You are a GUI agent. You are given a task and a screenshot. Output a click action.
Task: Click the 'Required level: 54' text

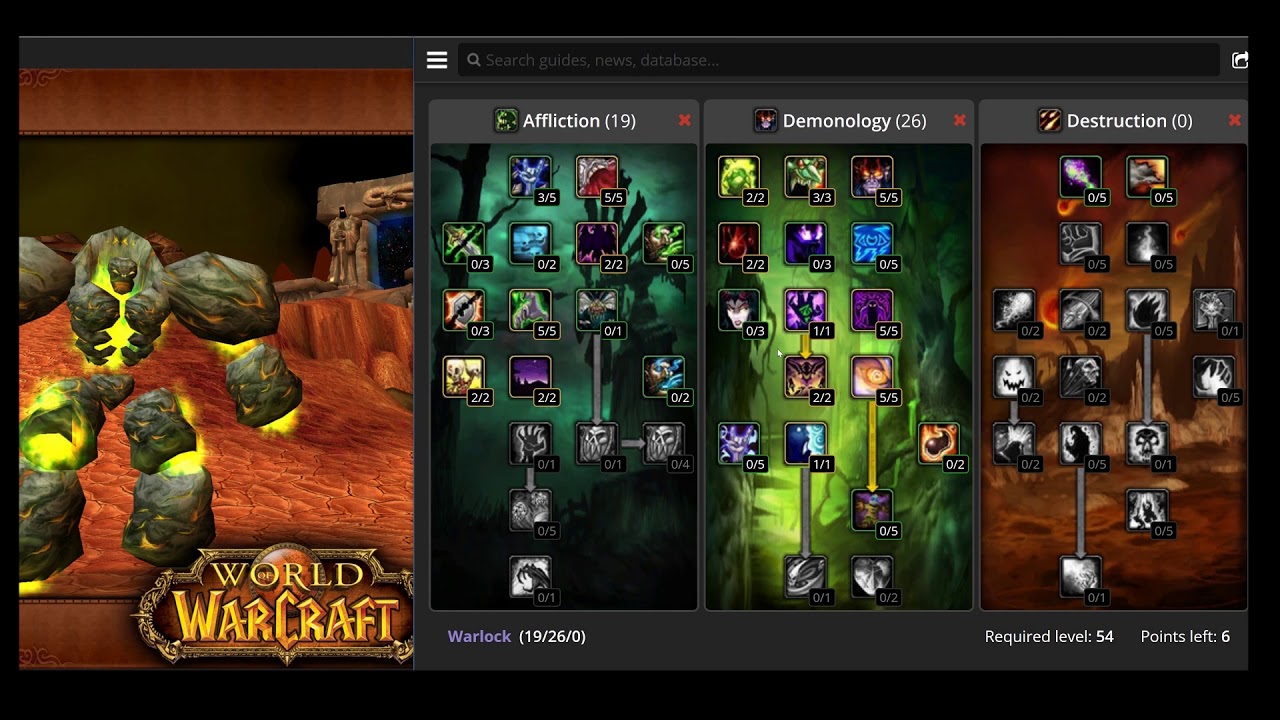[x=1049, y=636]
